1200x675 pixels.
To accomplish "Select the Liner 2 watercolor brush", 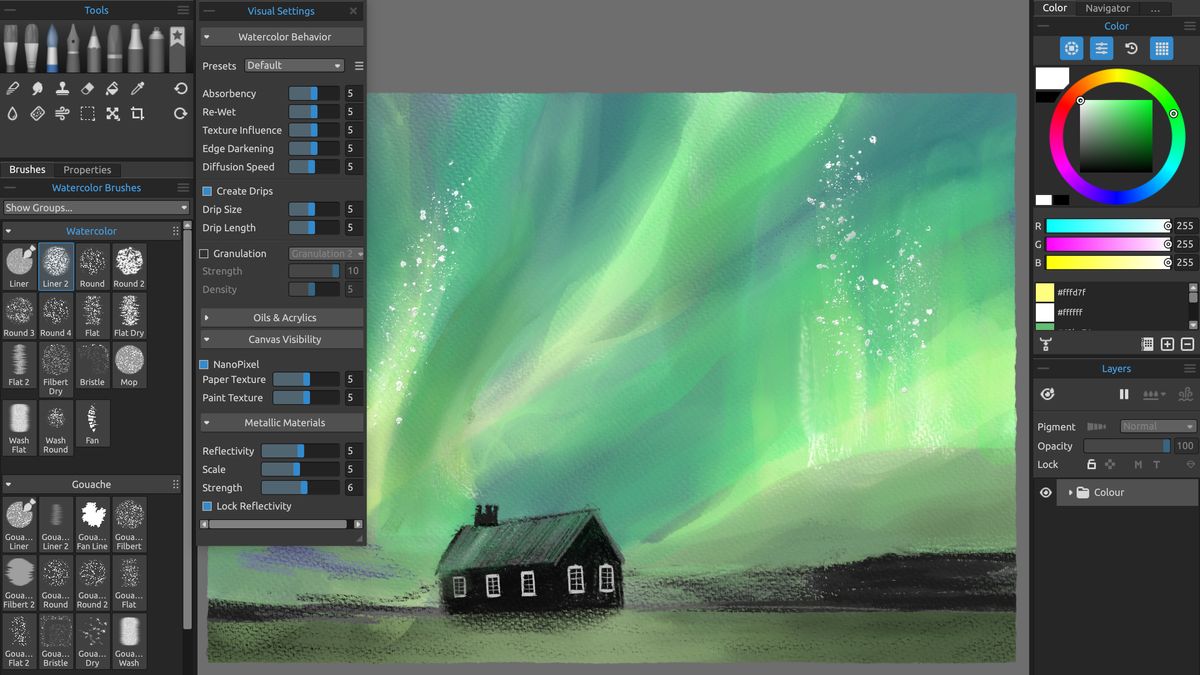I will [x=55, y=265].
